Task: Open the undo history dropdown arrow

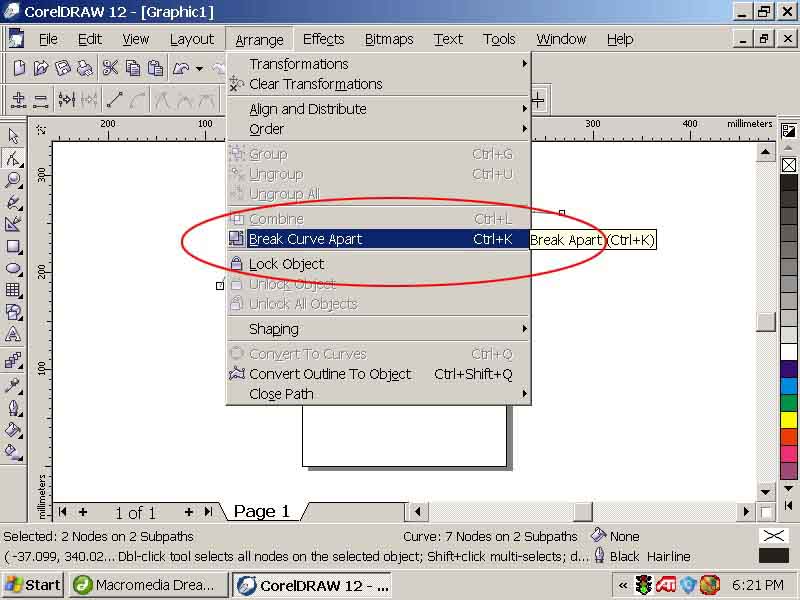Action: 199,68
